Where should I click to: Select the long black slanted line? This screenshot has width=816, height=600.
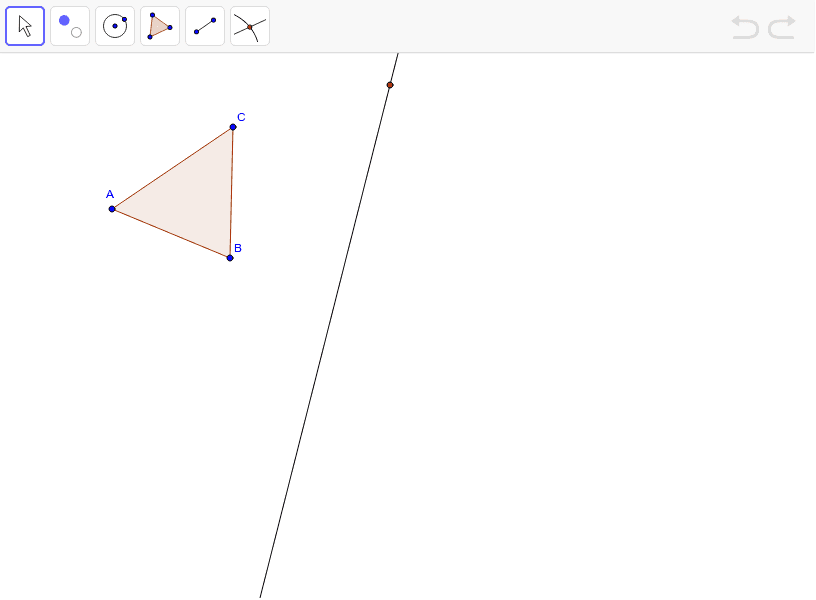pos(329,325)
